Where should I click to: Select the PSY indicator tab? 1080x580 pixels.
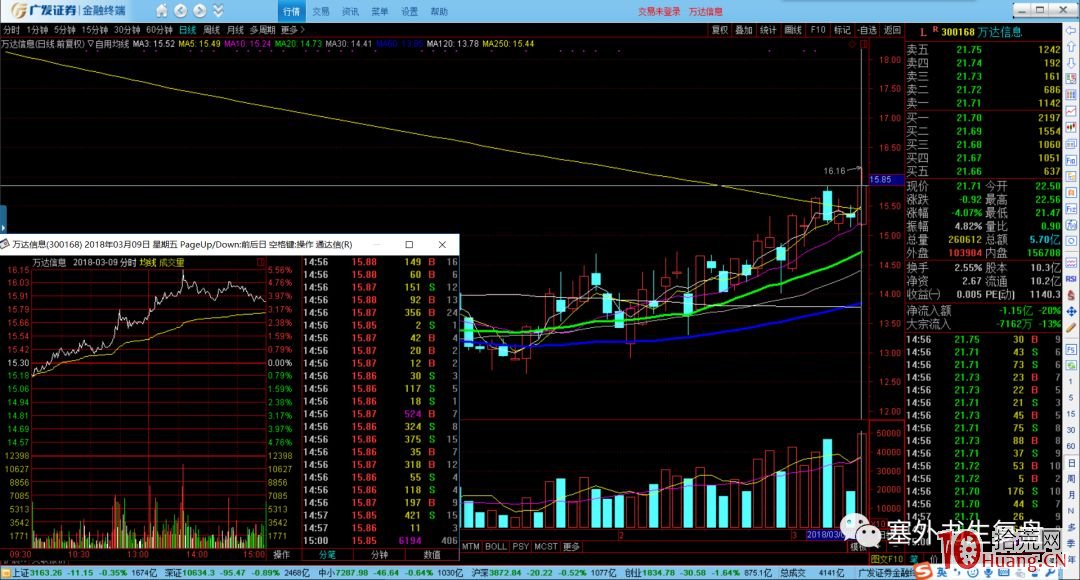tap(521, 546)
